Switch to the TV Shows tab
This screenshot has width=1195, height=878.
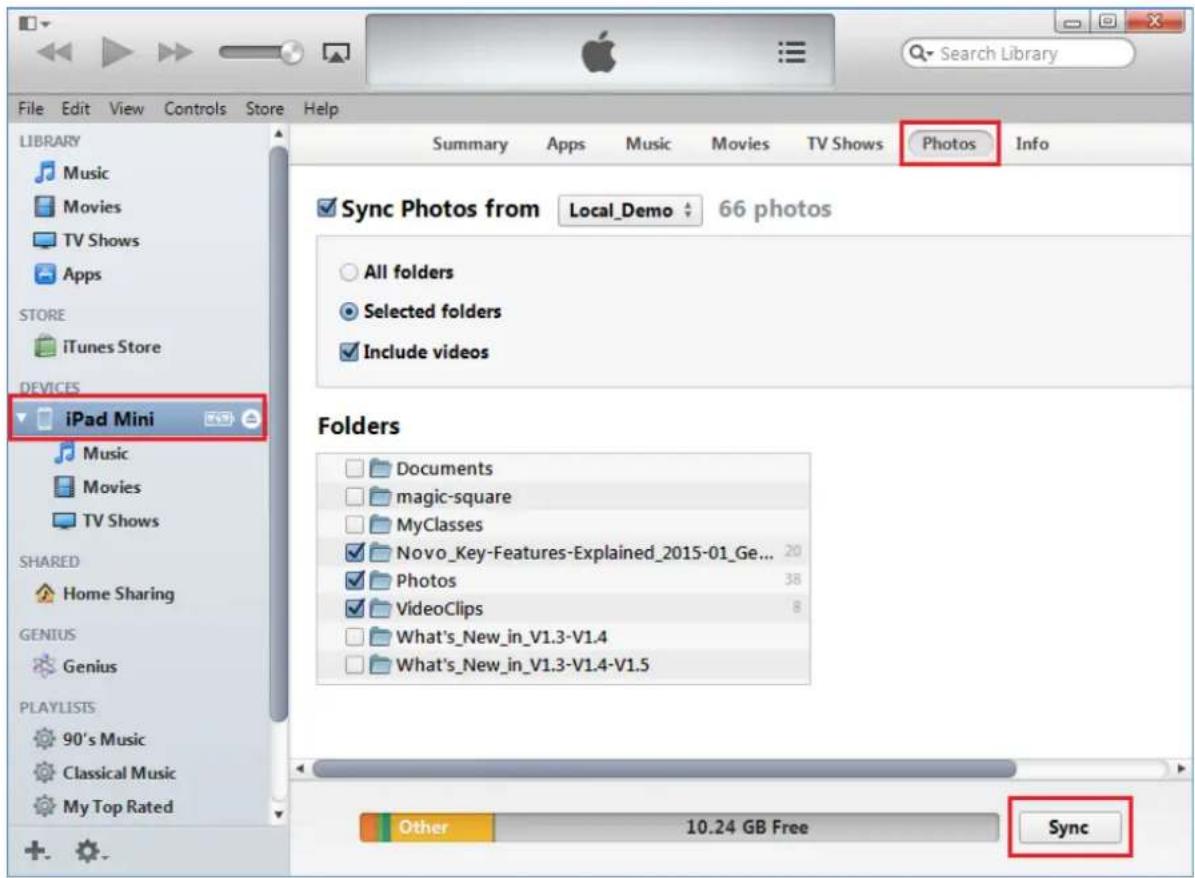pyautogui.click(x=844, y=143)
